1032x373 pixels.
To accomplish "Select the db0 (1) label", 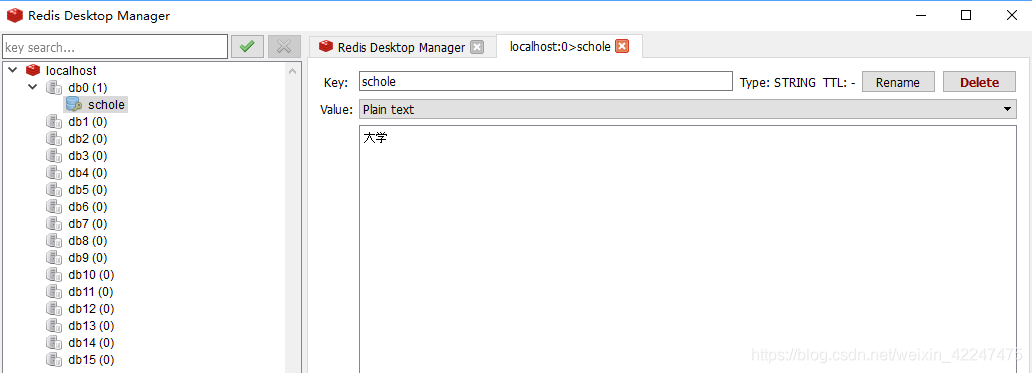I will click(88, 87).
